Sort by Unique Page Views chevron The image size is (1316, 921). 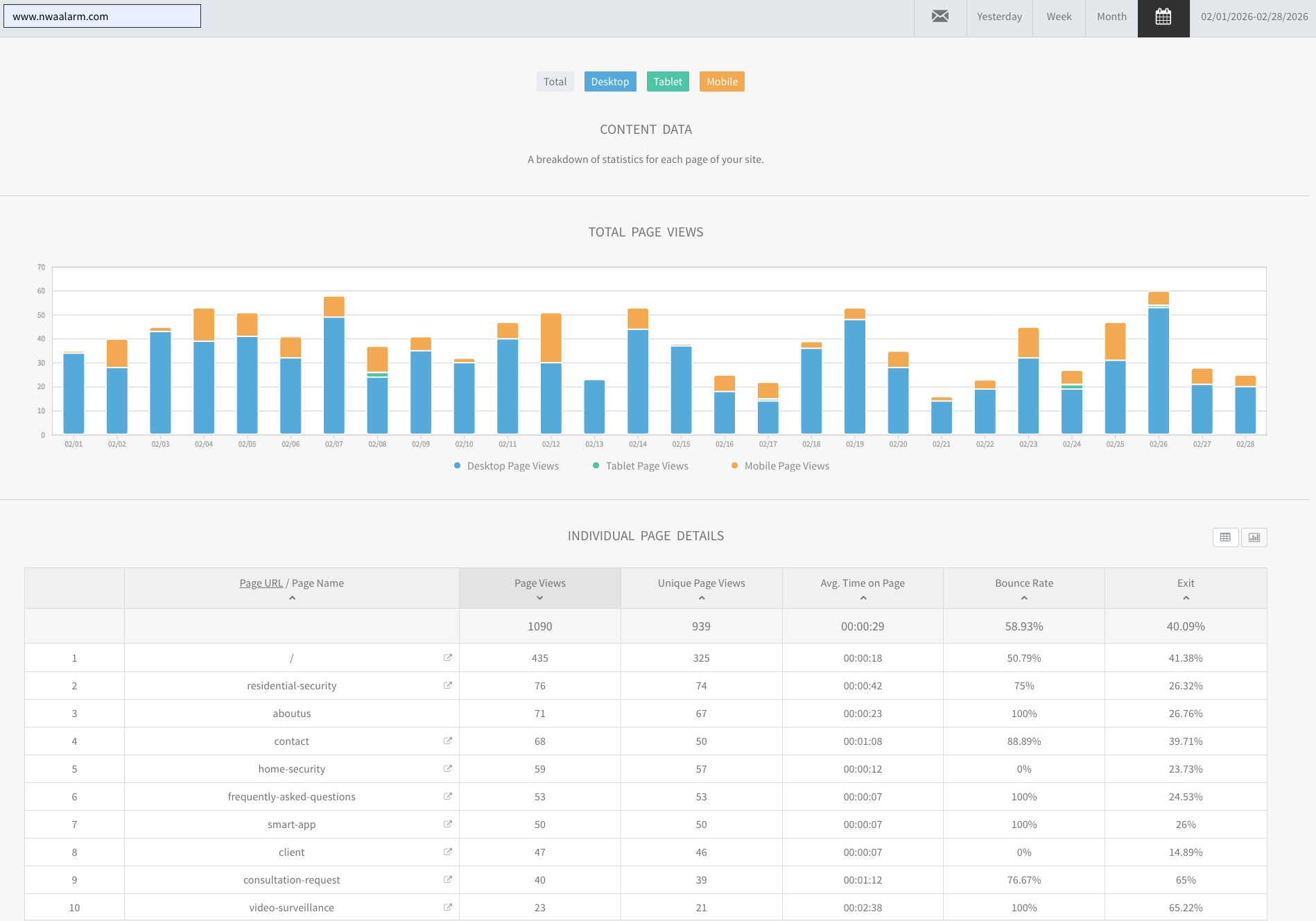click(x=701, y=598)
